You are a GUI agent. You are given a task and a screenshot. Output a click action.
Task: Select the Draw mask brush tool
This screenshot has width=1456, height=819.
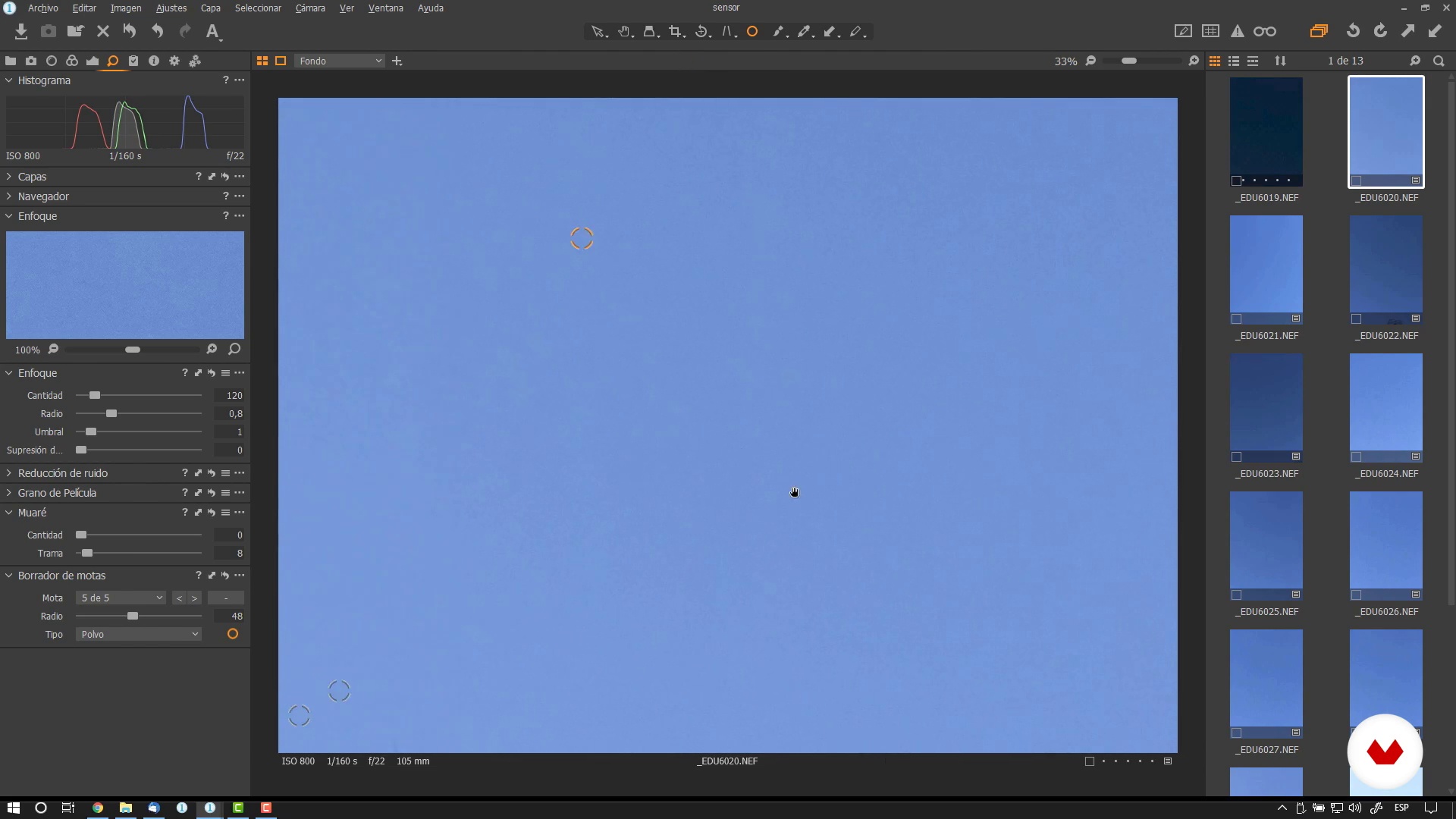point(779,31)
